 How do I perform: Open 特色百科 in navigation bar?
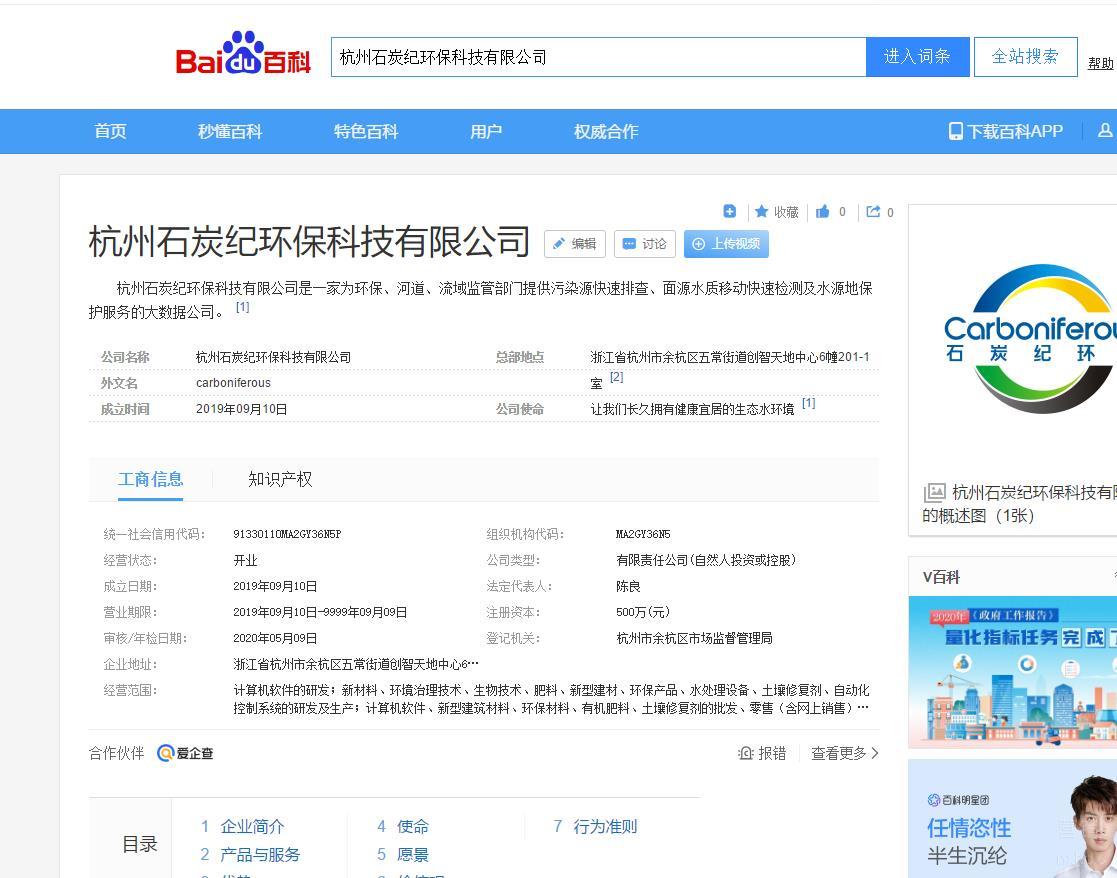pyautogui.click(x=366, y=131)
